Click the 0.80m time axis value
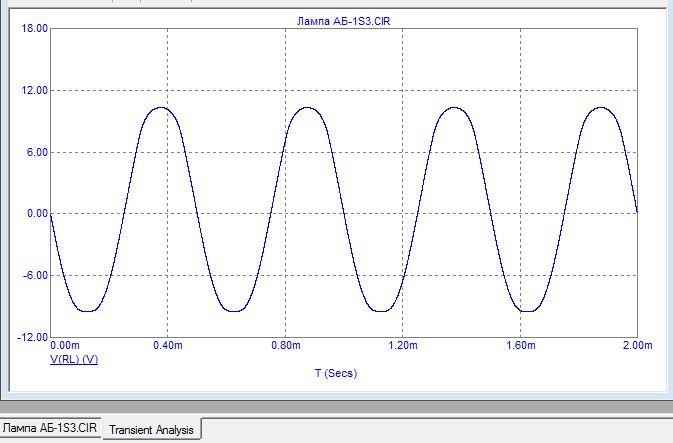Viewport: 673px width, 443px height. pyautogui.click(x=285, y=345)
